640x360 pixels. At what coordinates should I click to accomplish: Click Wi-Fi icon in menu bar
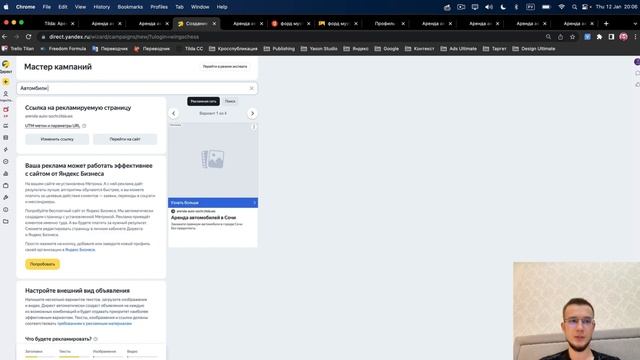click(x=562, y=7)
